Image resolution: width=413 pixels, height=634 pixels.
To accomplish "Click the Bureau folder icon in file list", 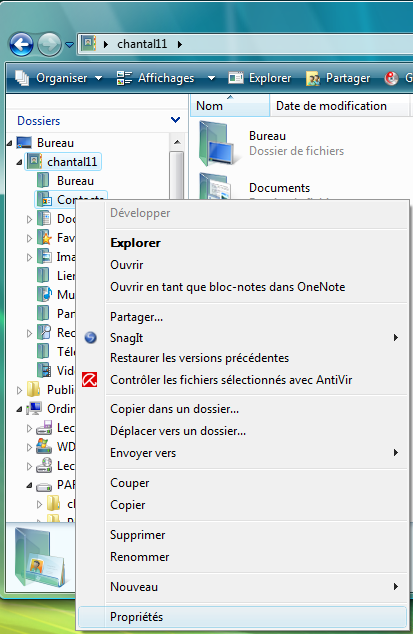I will [x=218, y=144].
